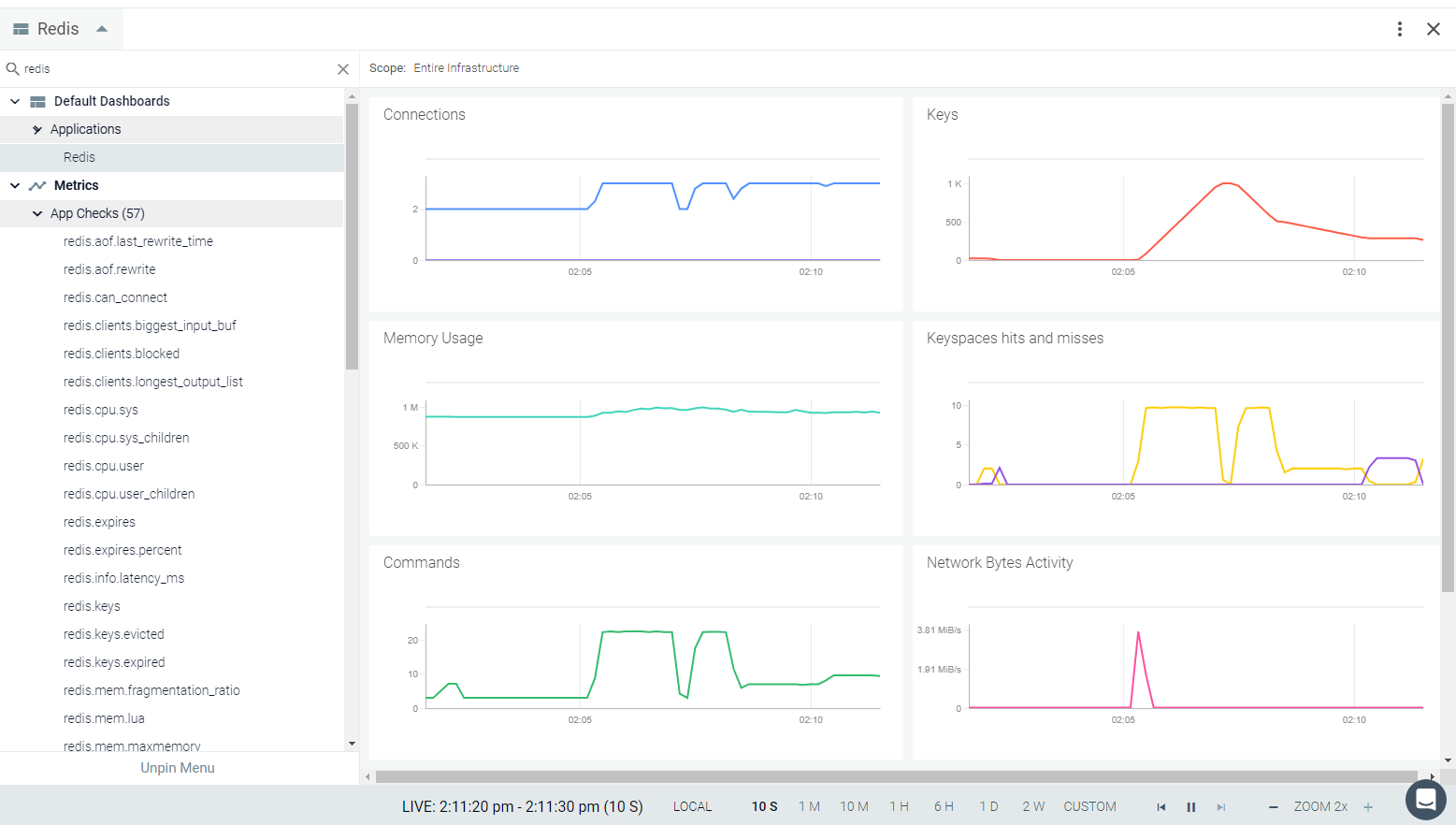The height and width of the screenshot is (825, 1456).
Task: Open the Redis dashboard dropdown arrow
Action: coord(102,29)
